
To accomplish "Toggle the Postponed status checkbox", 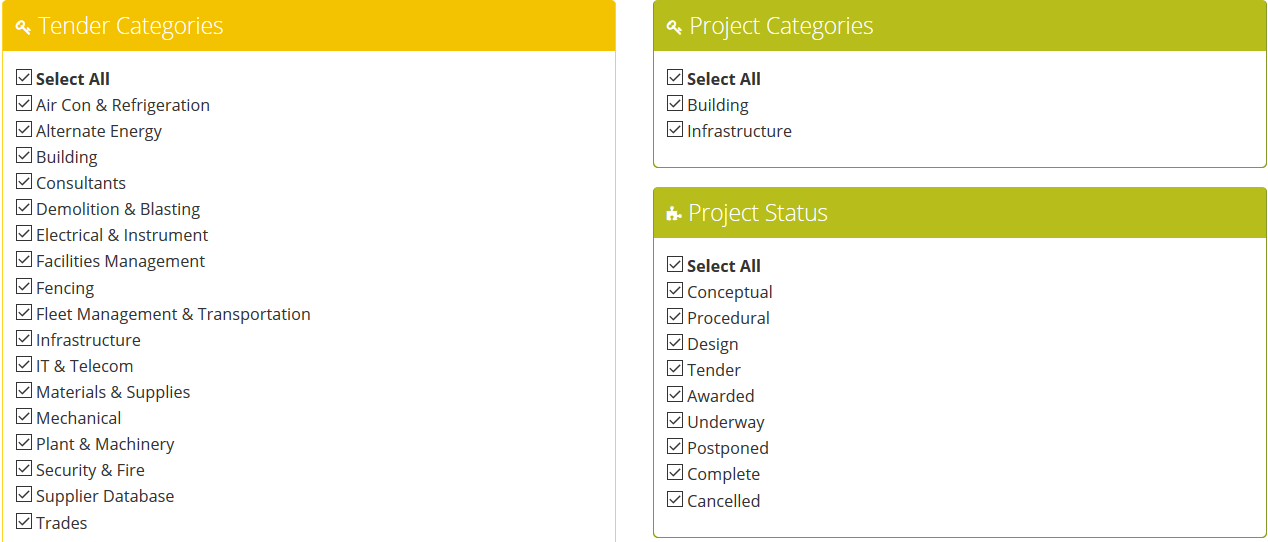I will pyautogui.click(x=675, y=446).
